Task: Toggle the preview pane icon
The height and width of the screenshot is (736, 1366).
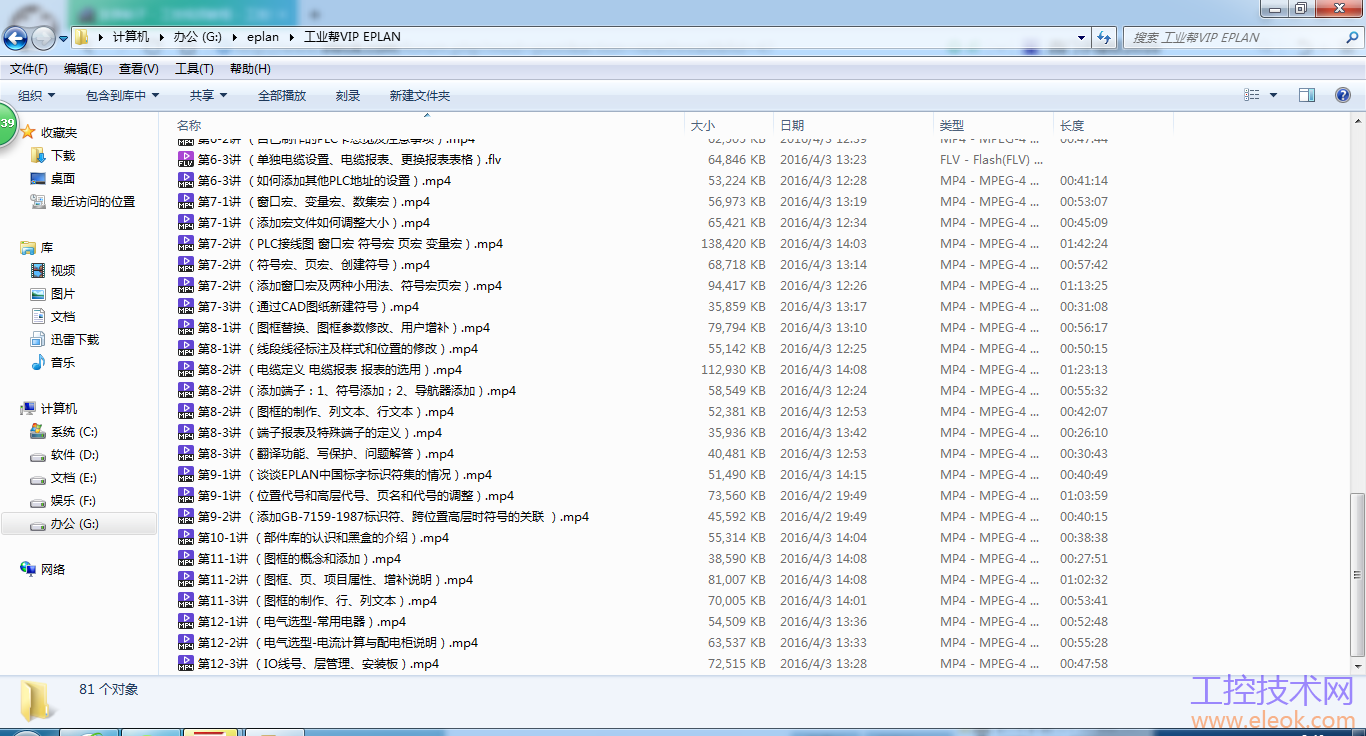Action: pyautogui.click(x=1307, y=95)
